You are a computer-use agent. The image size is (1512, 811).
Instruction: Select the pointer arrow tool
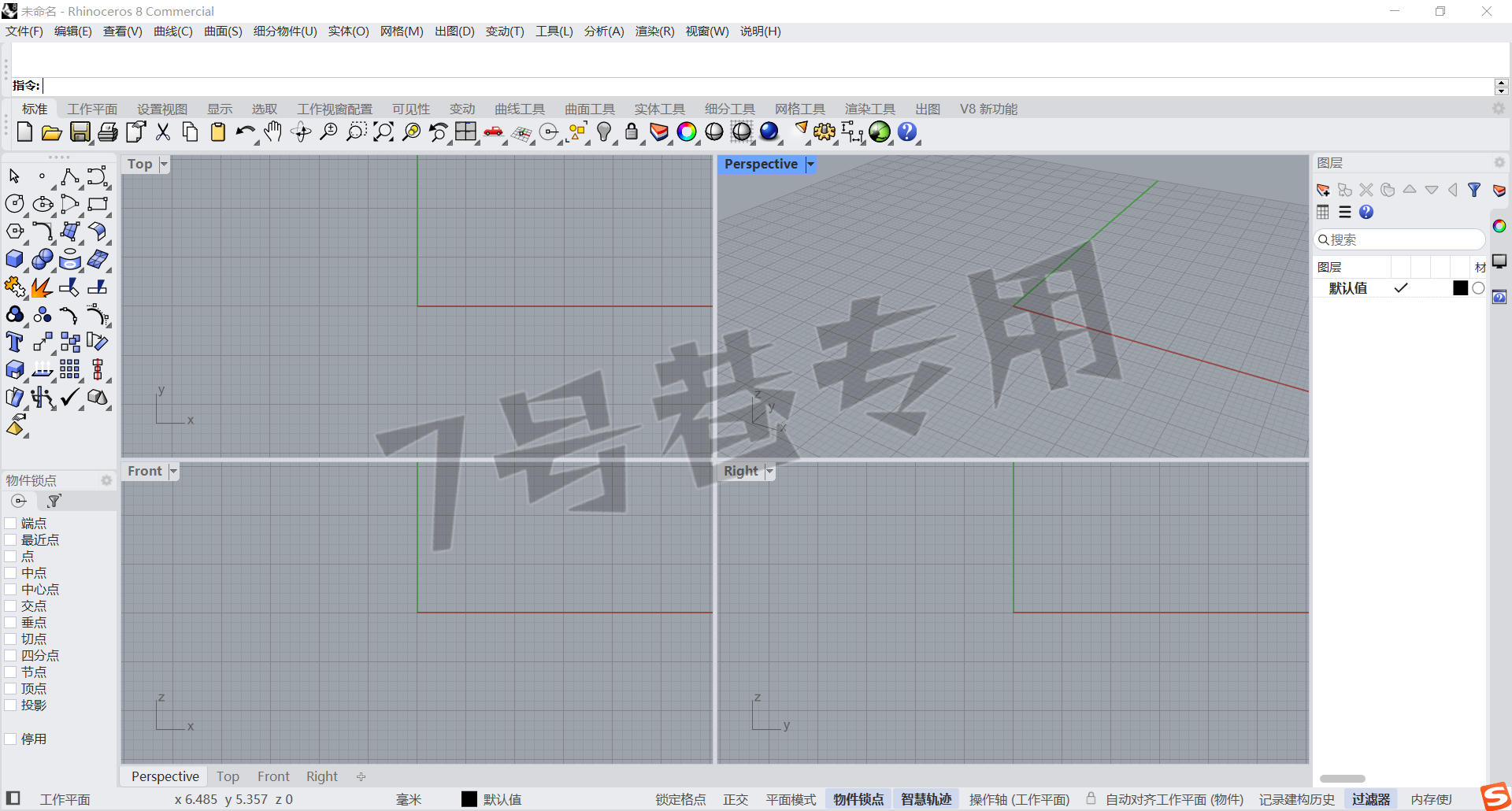point(14,176)
